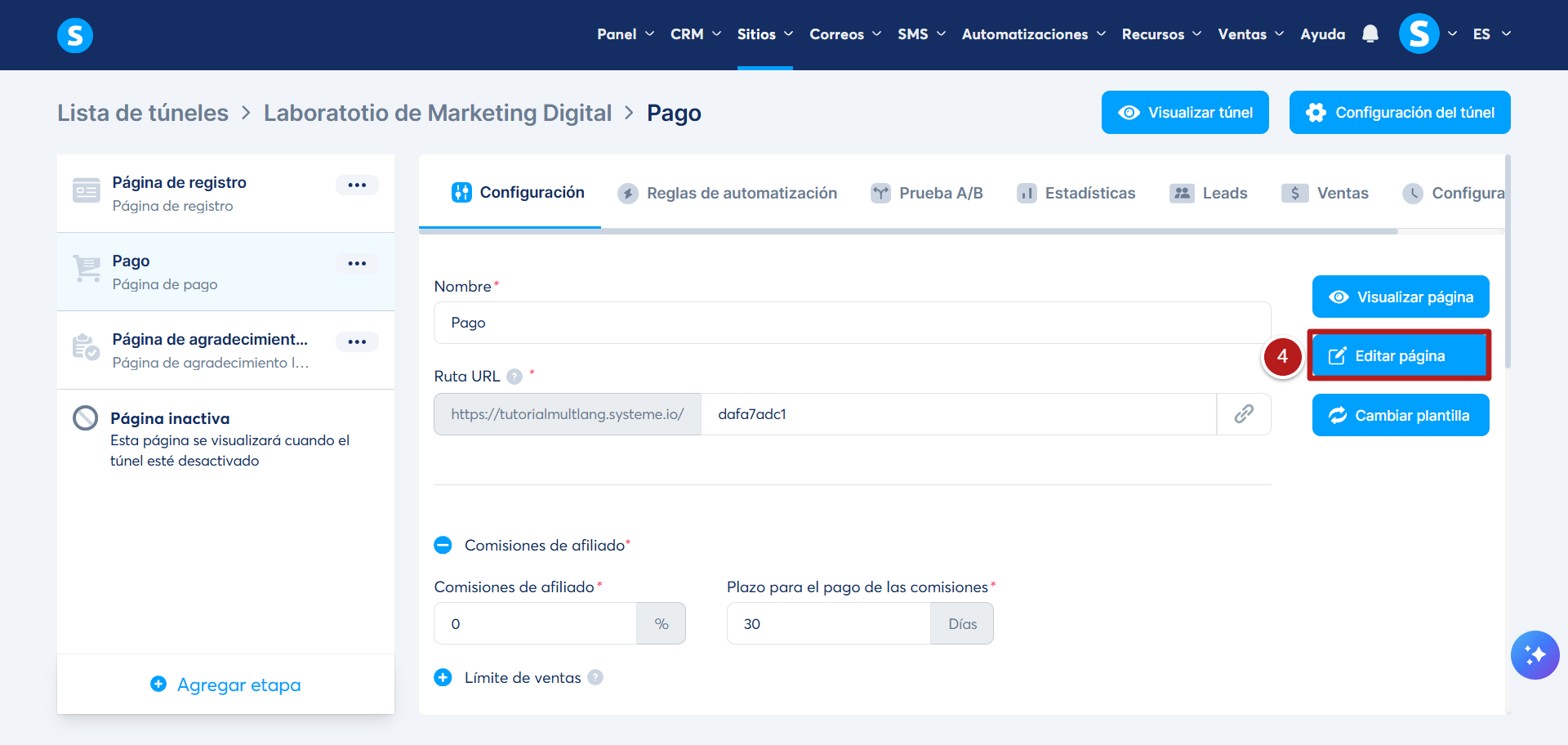Click the Editar página button
Viewport: 1568px width, 745px height.
coord(1400,356)
